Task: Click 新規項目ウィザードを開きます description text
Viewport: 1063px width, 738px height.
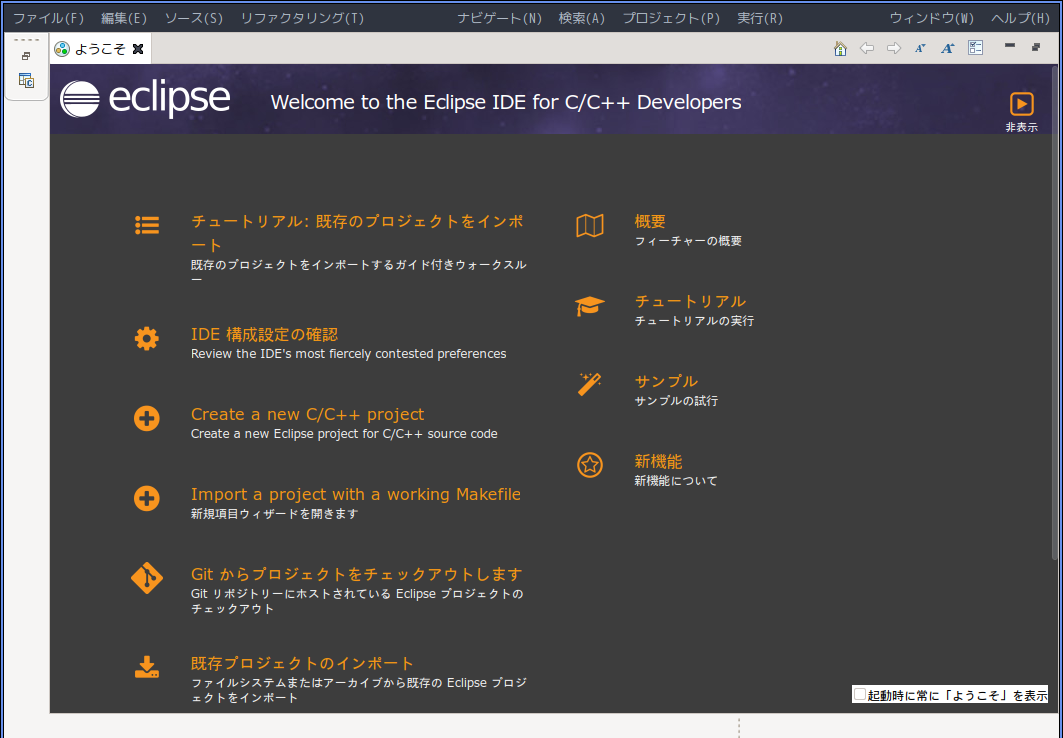Action: pos(275,514)
